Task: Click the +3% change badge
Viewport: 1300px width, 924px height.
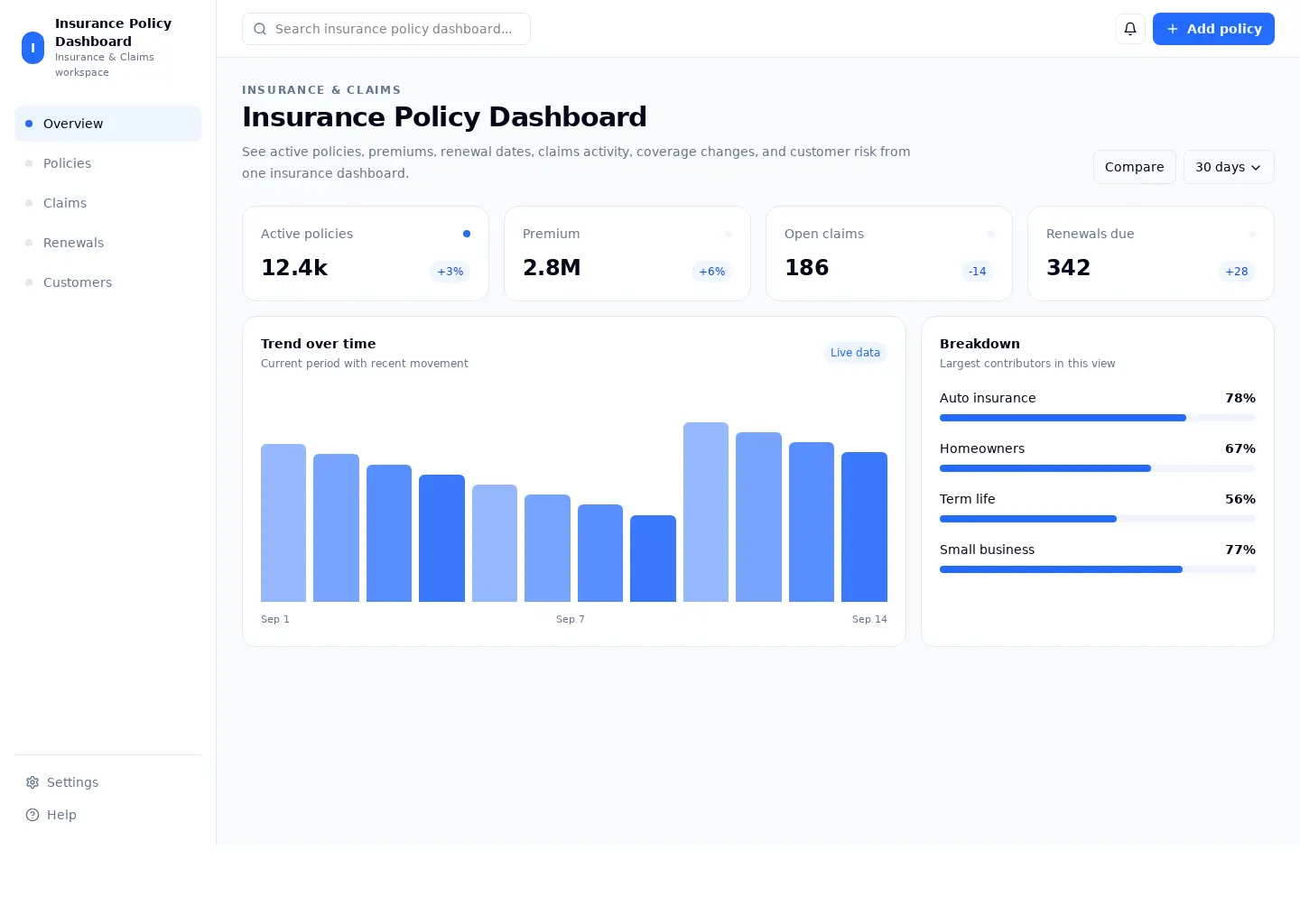Action: click(x=450, y=272)
